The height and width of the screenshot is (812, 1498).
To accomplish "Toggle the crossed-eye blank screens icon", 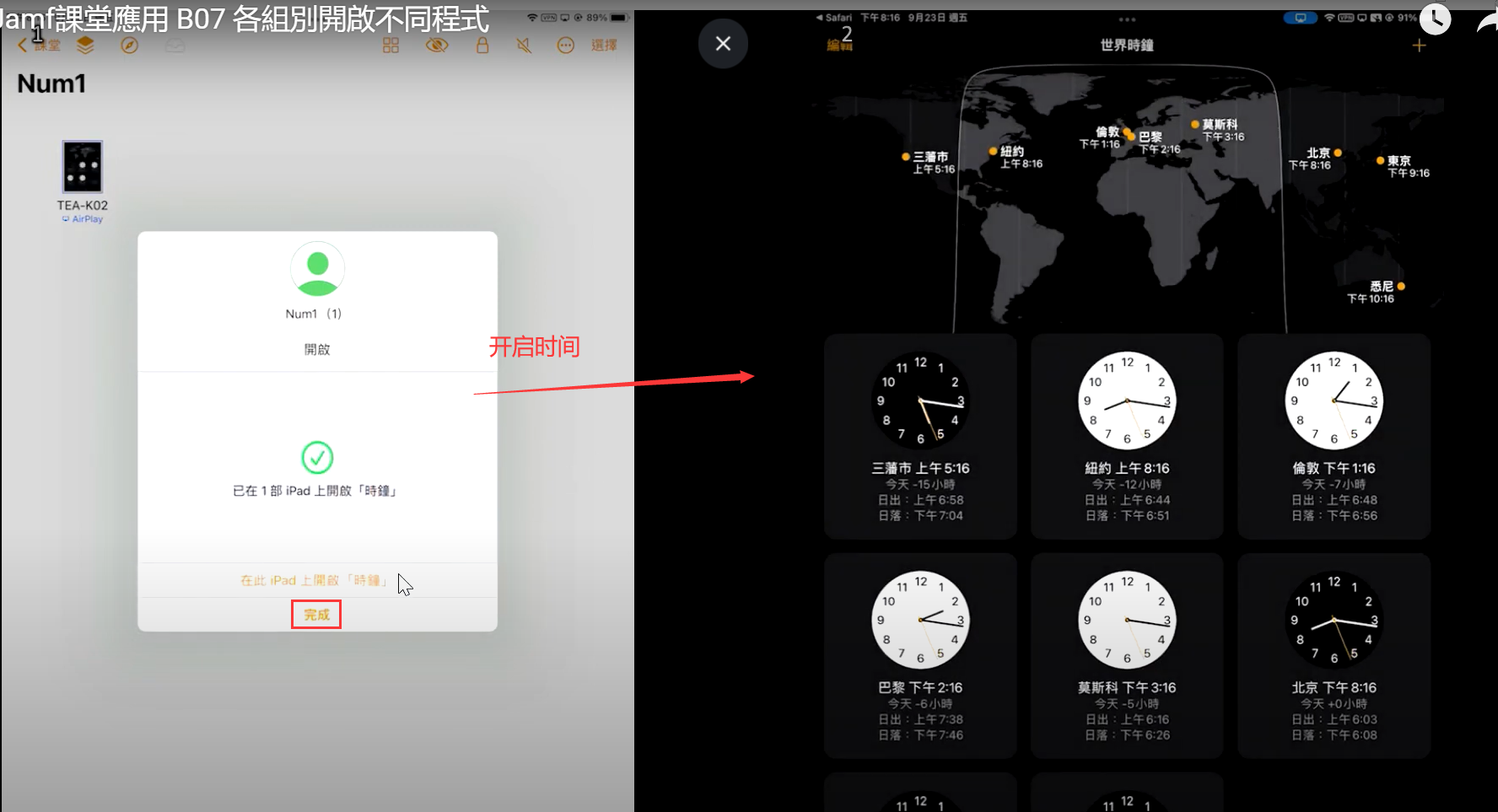I will point(437,46).
